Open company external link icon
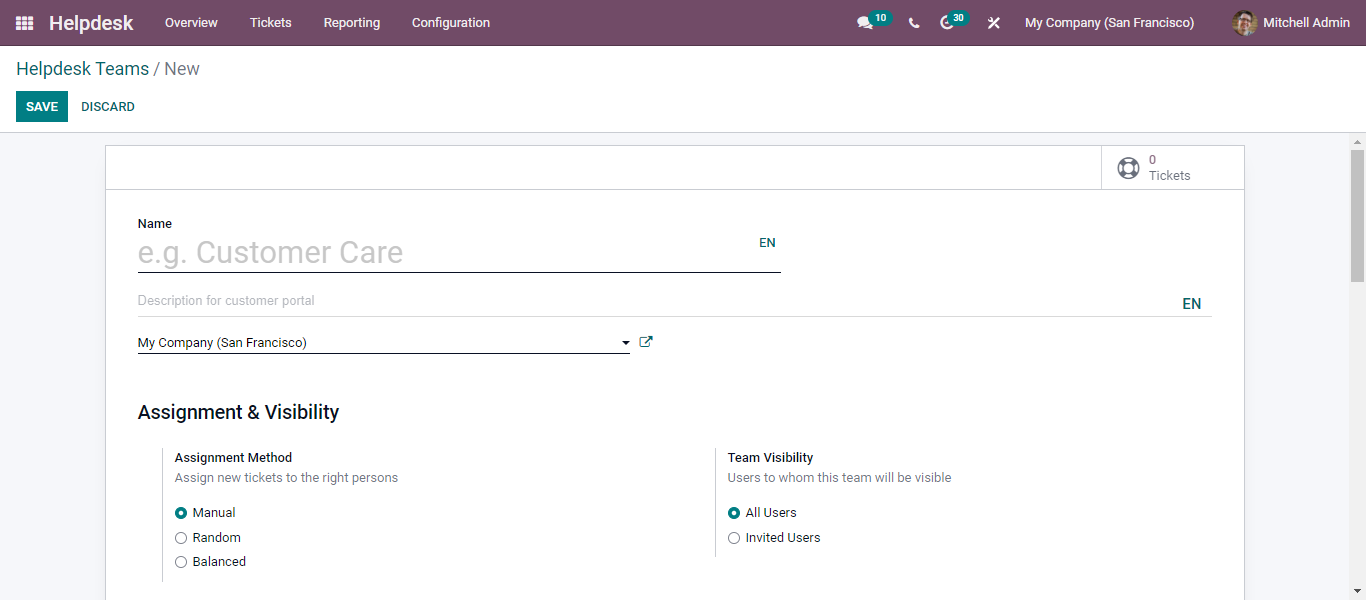 click(x=646, y=342)
